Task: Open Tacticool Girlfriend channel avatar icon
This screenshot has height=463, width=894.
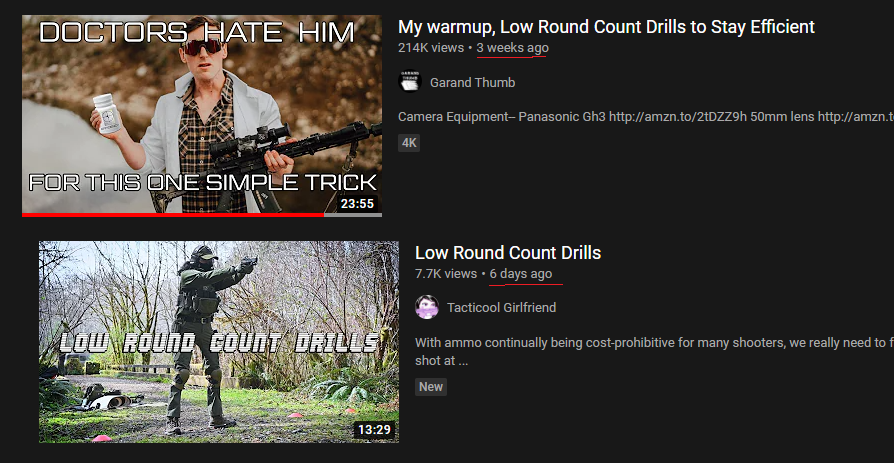Action: (x=426, y=307)
